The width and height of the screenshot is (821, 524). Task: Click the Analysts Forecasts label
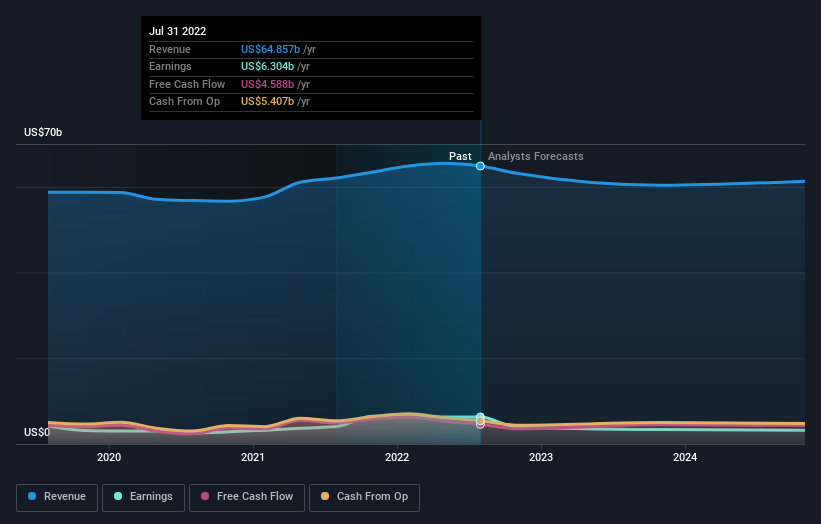tap(536, 156)
